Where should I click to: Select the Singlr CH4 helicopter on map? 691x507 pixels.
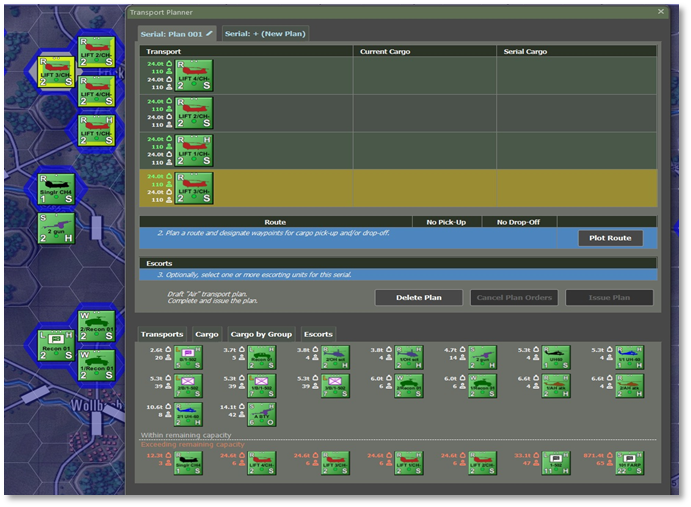click(x=56, y=189)
